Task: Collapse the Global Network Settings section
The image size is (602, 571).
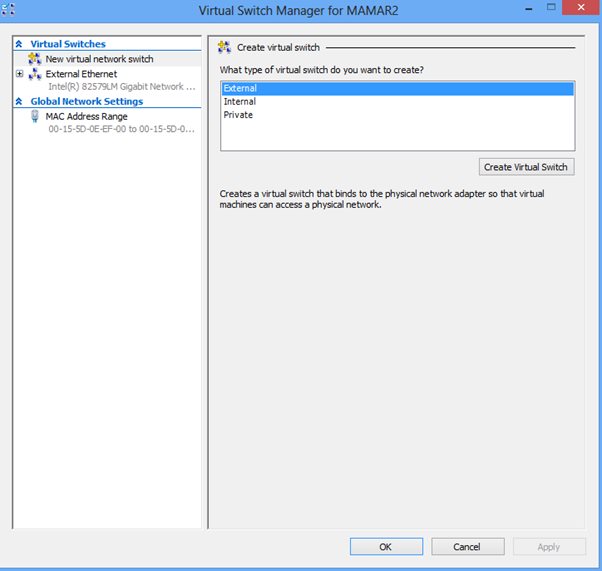Action: point(19,101)
